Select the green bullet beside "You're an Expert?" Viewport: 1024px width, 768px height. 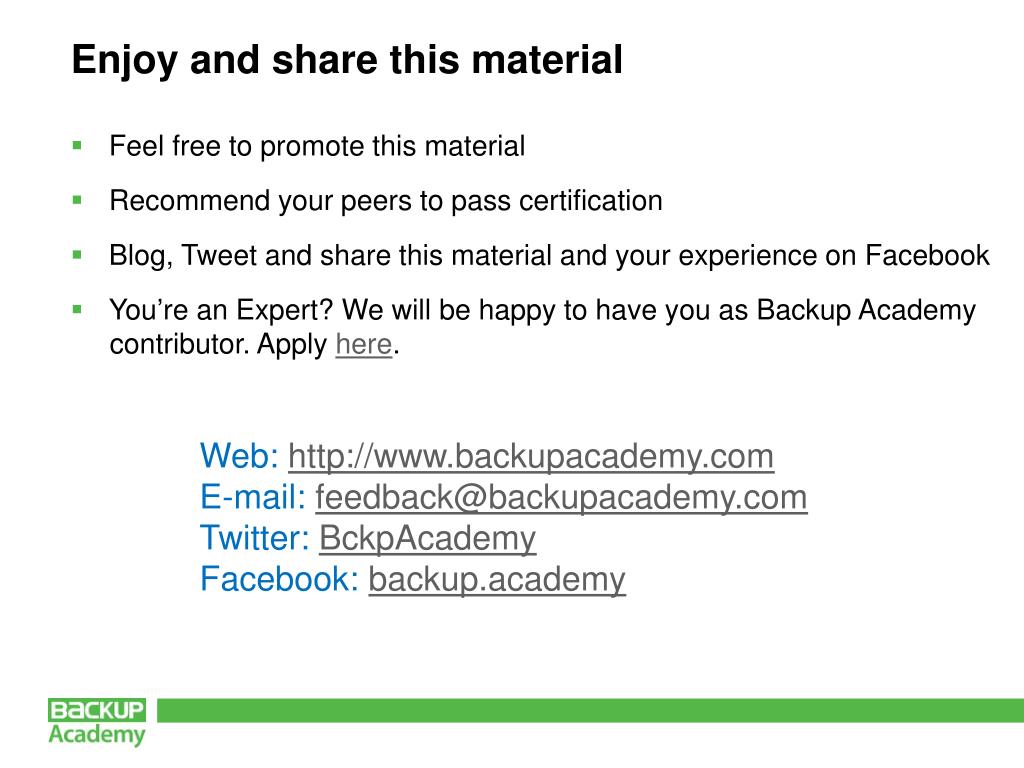(77, 310)
